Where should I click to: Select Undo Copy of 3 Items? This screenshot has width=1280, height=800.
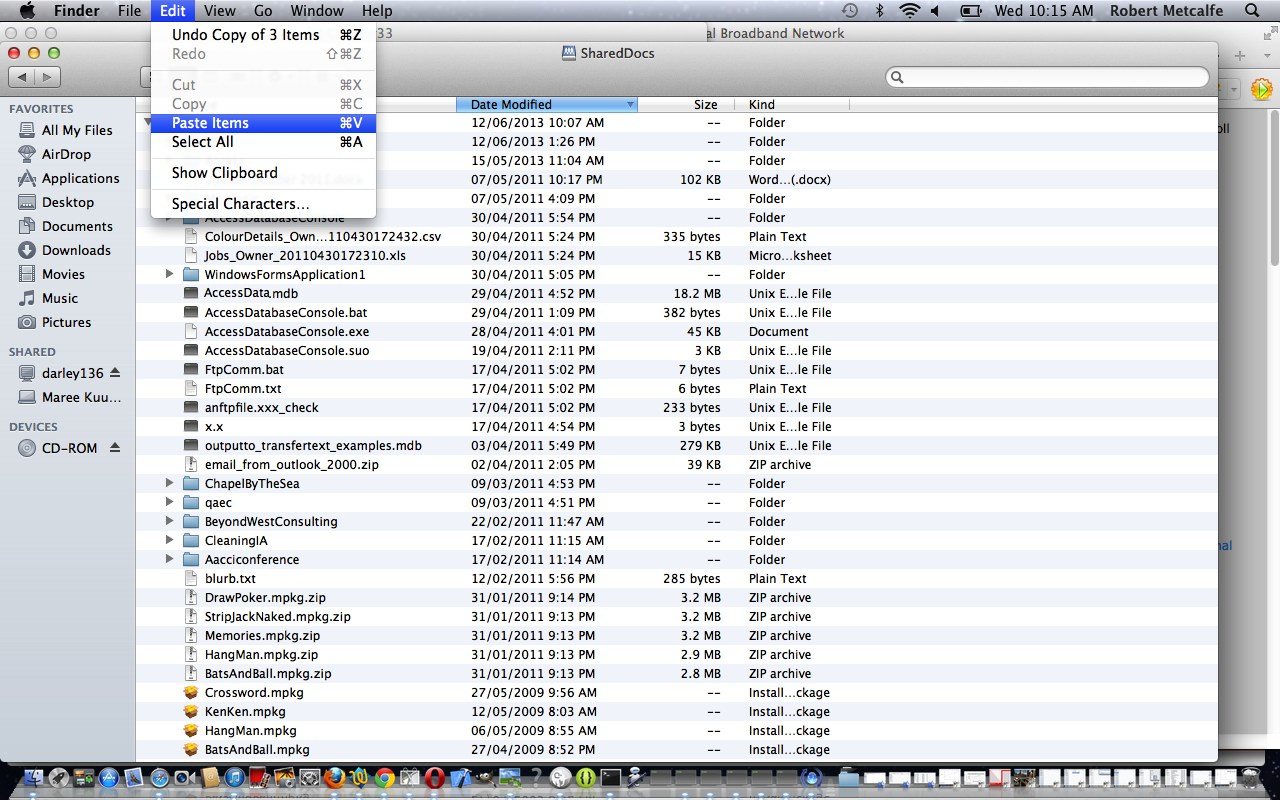[x=245, y=35]
